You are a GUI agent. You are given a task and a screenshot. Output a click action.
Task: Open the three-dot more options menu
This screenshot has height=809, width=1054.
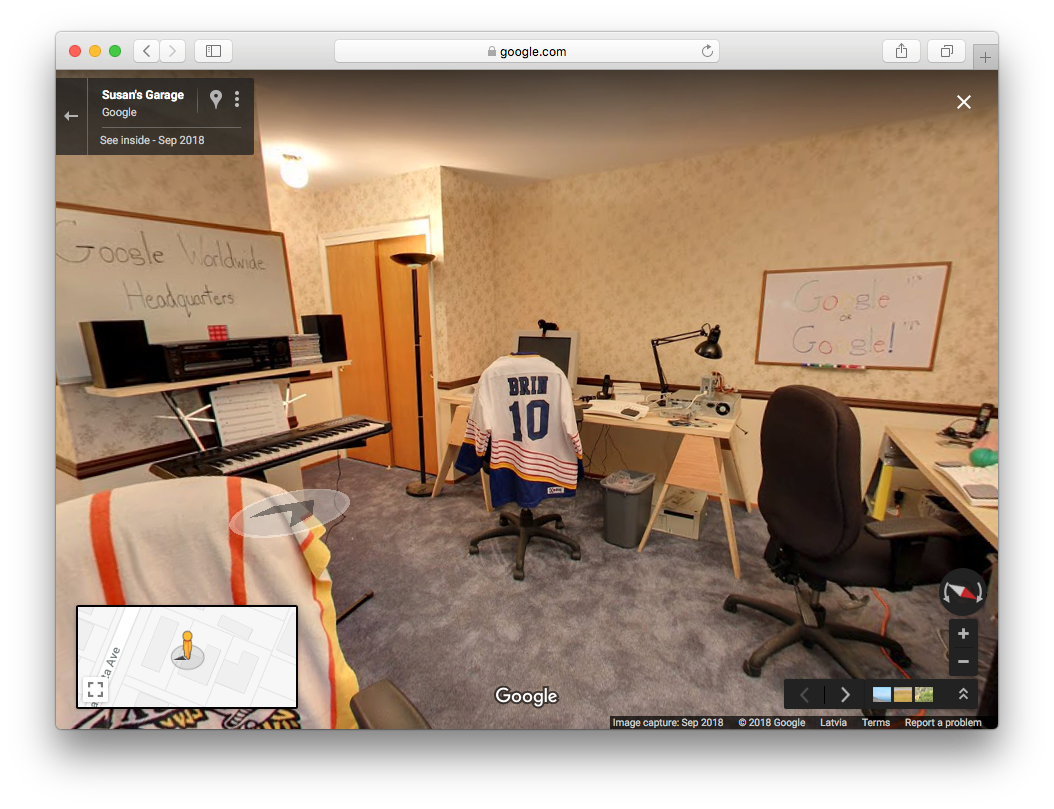(x=237, y=99)
